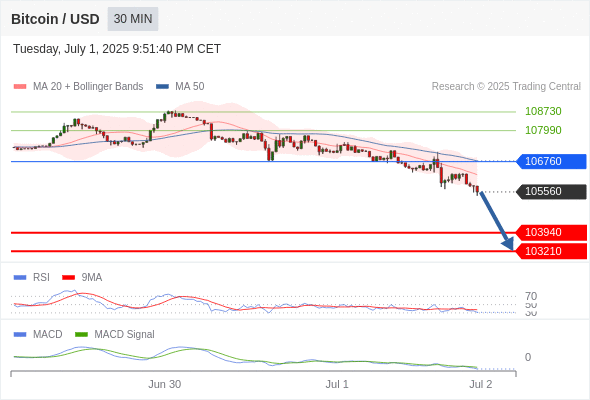Click the RSI 70 level label

pos(531,296)
